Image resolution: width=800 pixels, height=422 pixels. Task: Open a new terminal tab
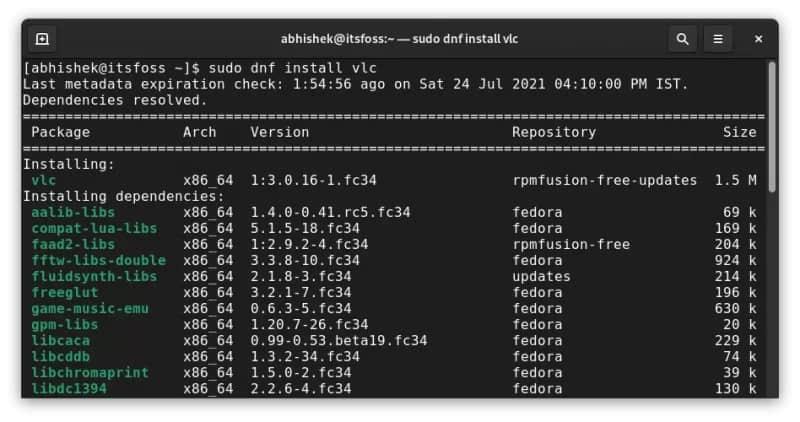[42, 39]
